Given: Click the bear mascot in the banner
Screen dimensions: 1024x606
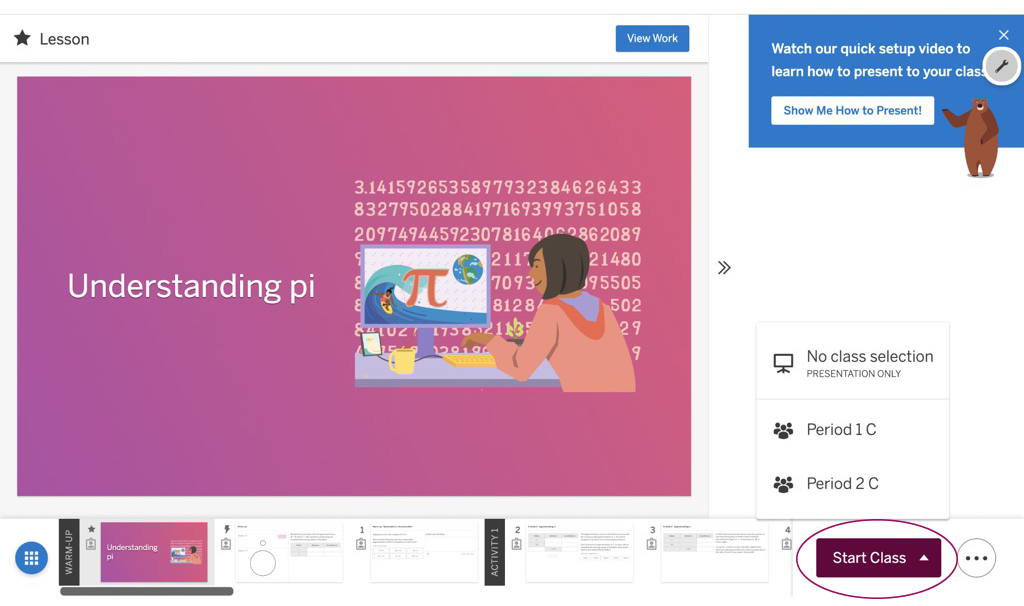Looking at the screenshot, I should pyautogui.click(x=975, y=137).
